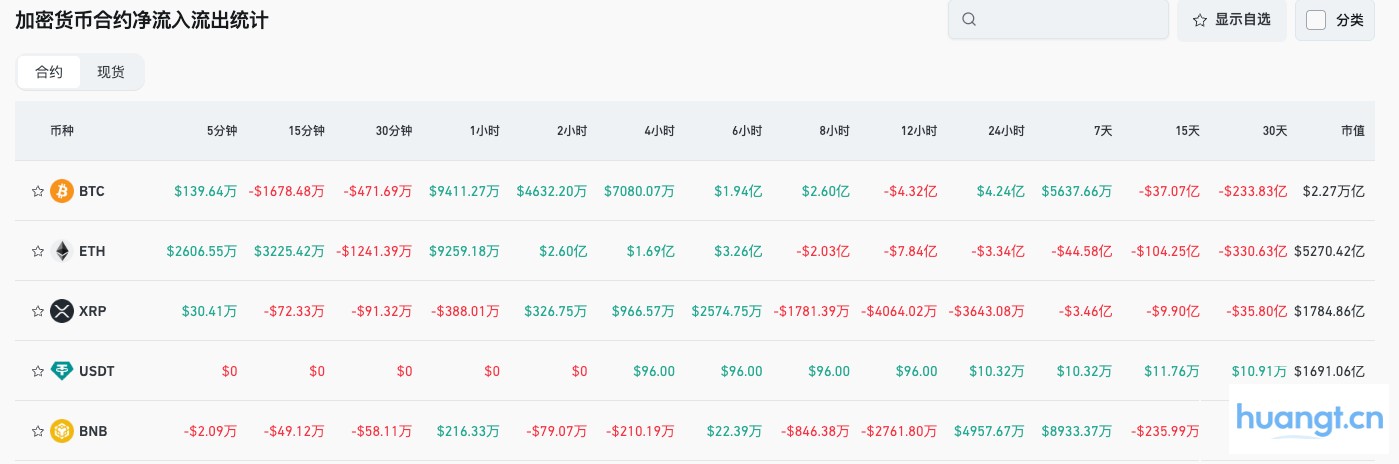
Task: Favorite ETH with its star icon
Action: [37, 251]
